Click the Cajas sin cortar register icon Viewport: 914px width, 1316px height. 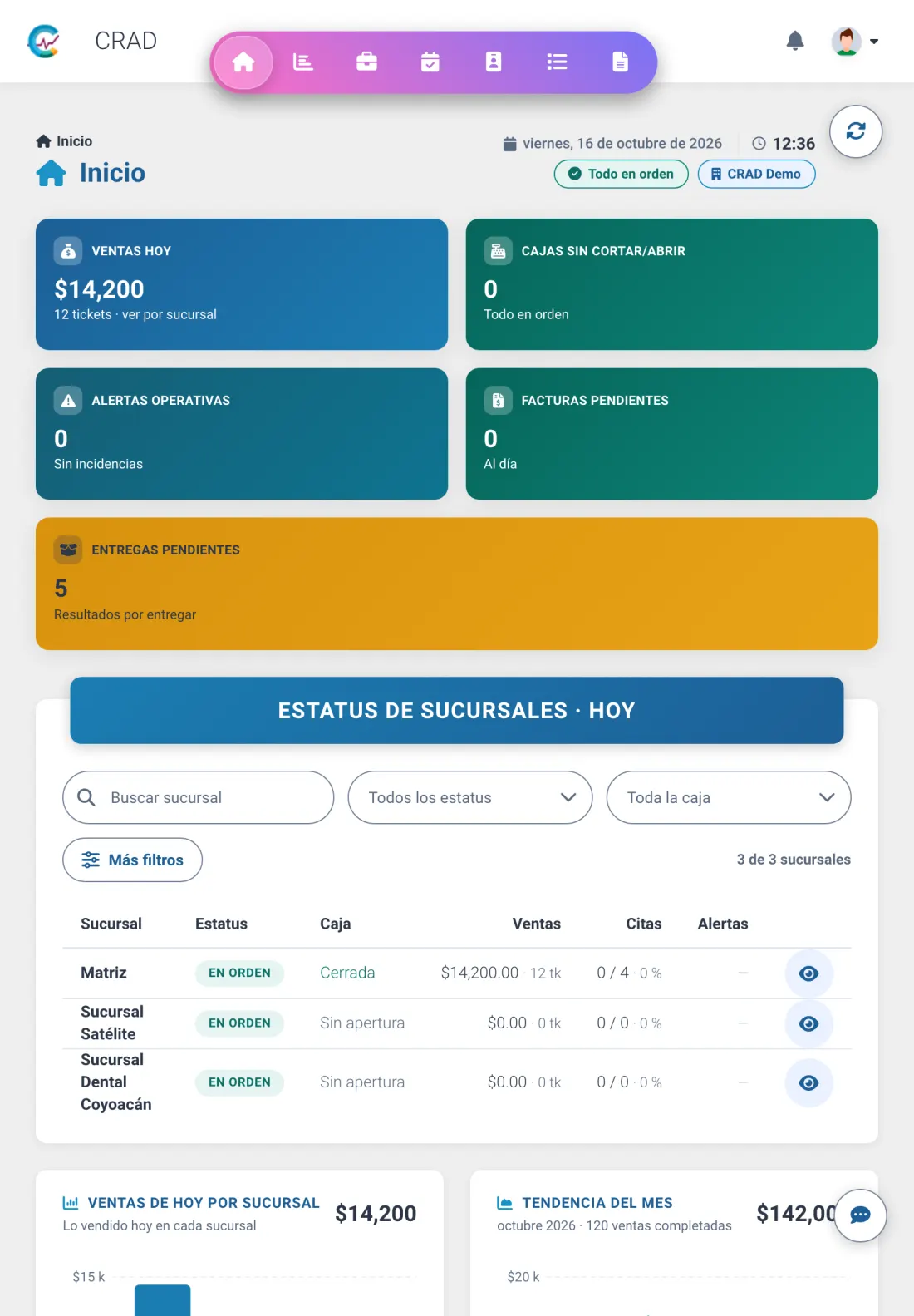pos(498,251)
